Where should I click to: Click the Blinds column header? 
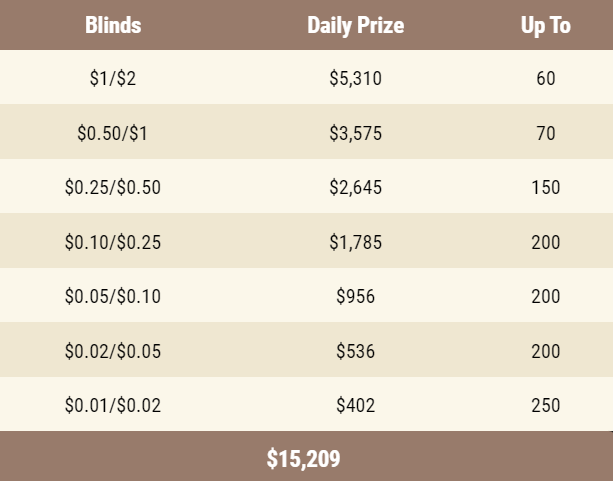113,25
